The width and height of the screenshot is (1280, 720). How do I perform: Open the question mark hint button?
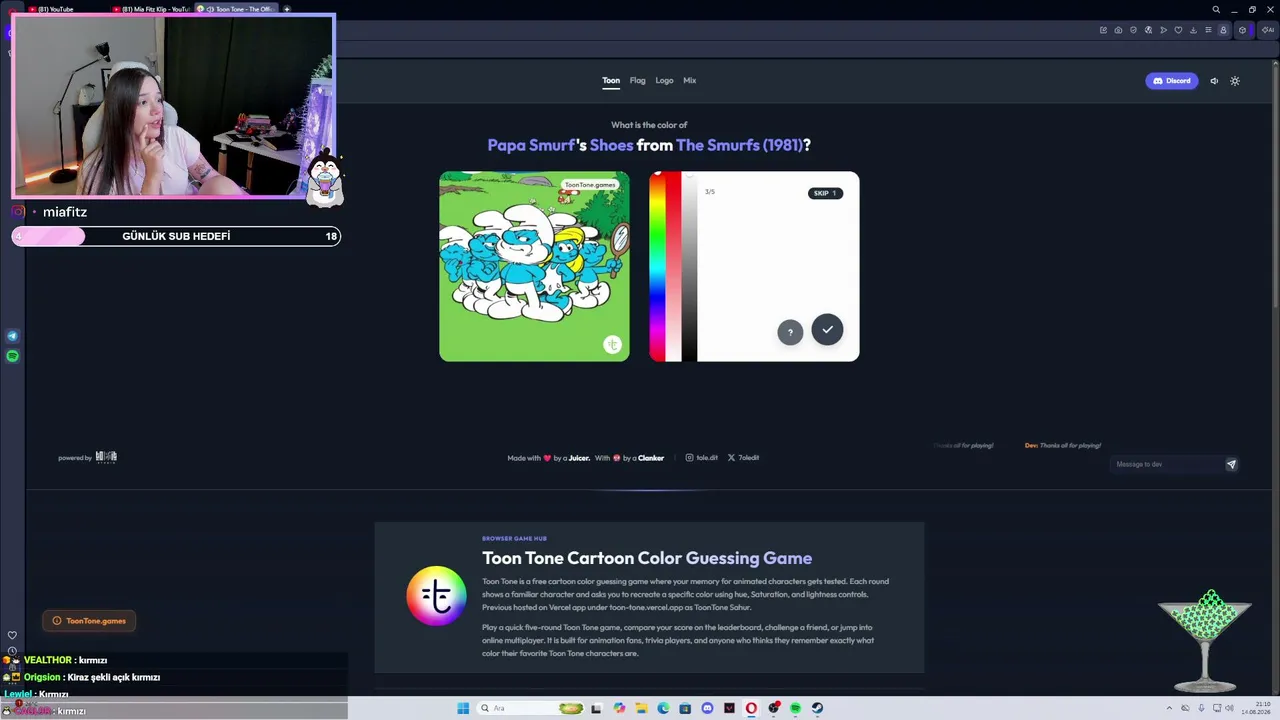click(790, 332)
